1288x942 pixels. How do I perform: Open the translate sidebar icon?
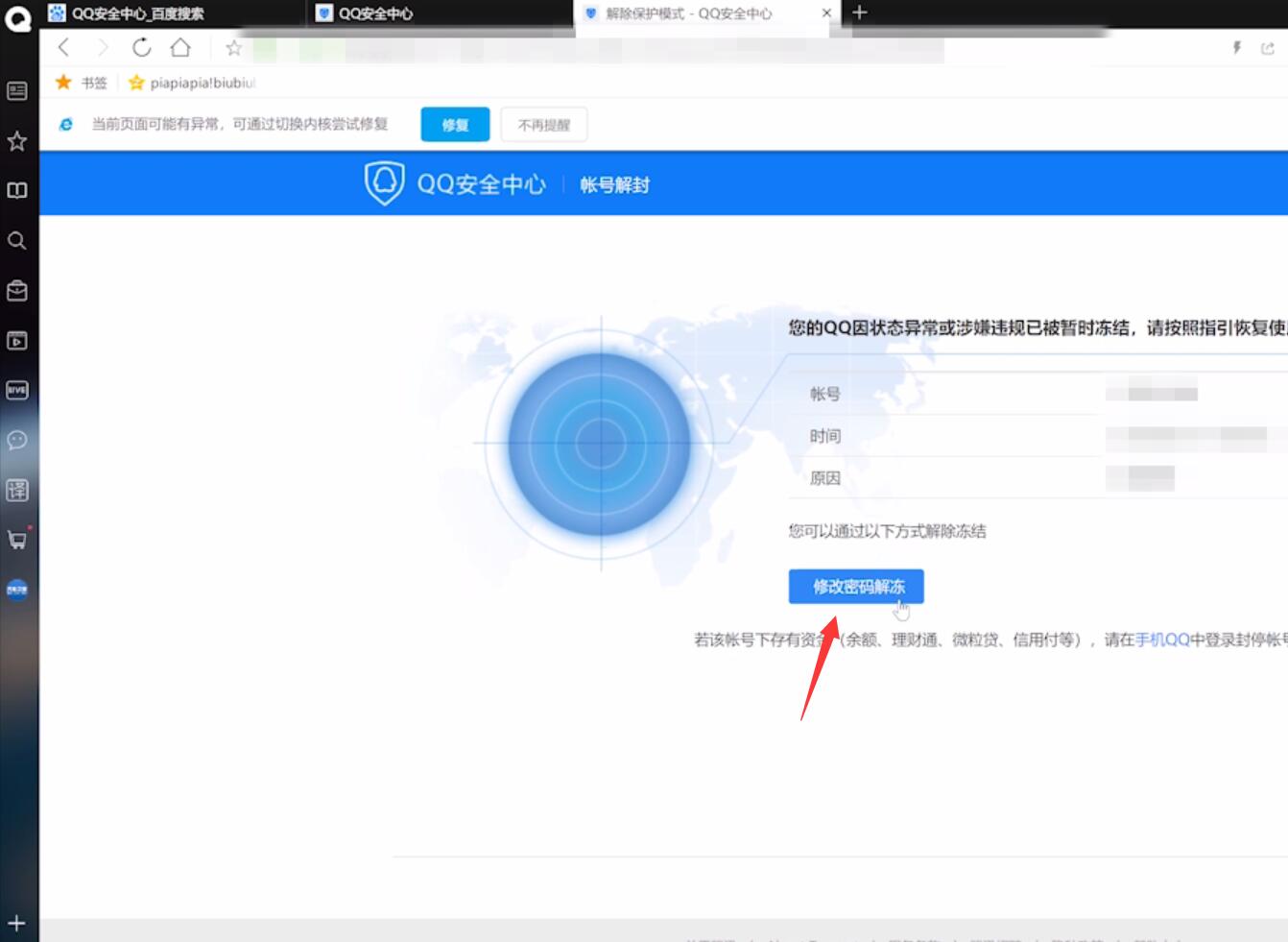[x=17, y=490]
